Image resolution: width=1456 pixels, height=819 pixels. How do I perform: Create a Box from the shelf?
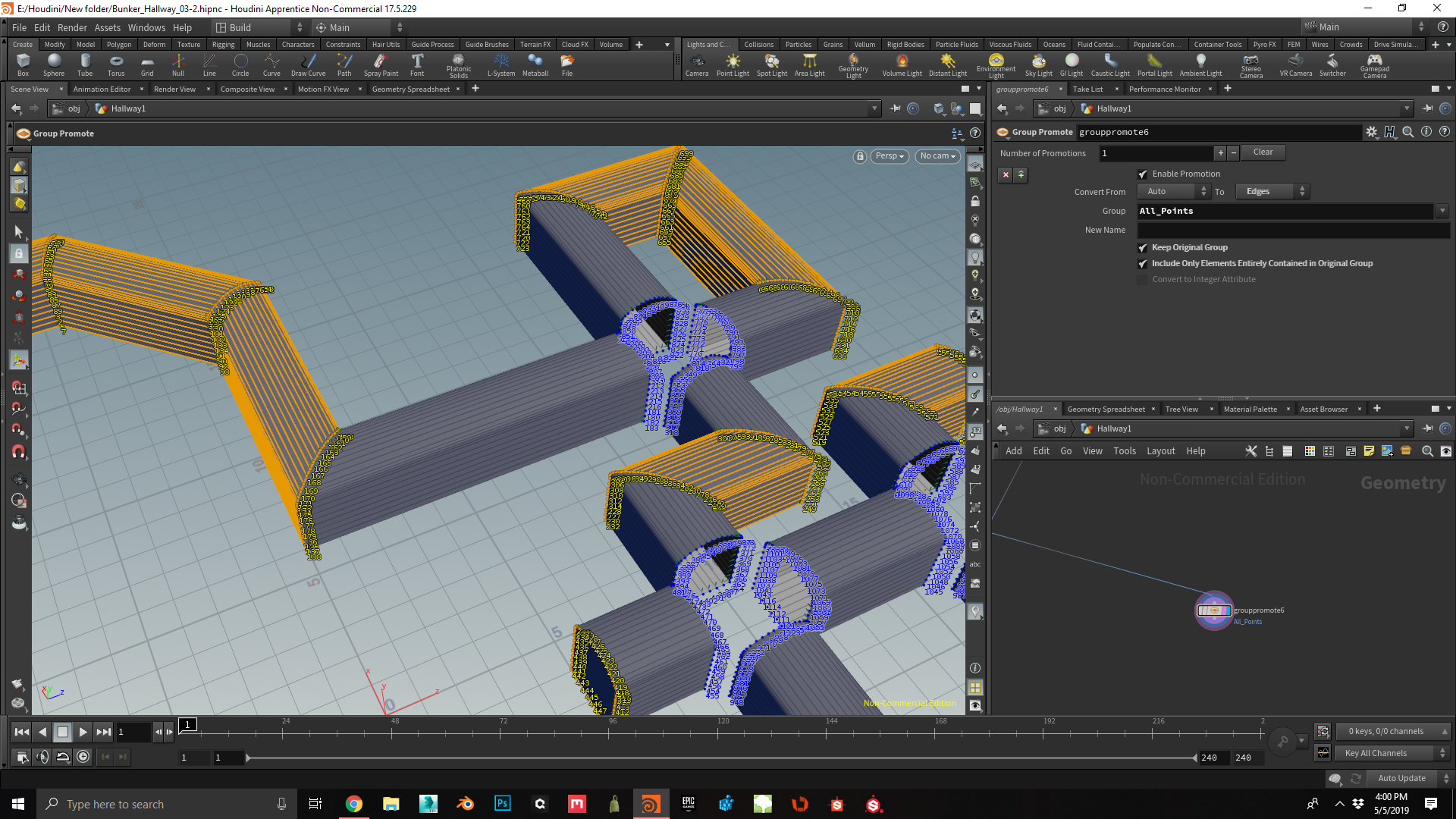click(23, 64)
